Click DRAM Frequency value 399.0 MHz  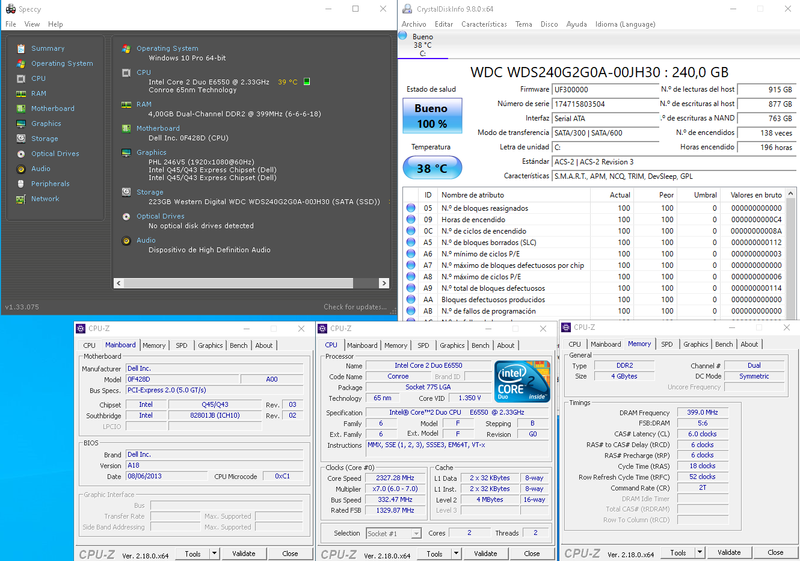pyautogui.click(x=703, y=413)
